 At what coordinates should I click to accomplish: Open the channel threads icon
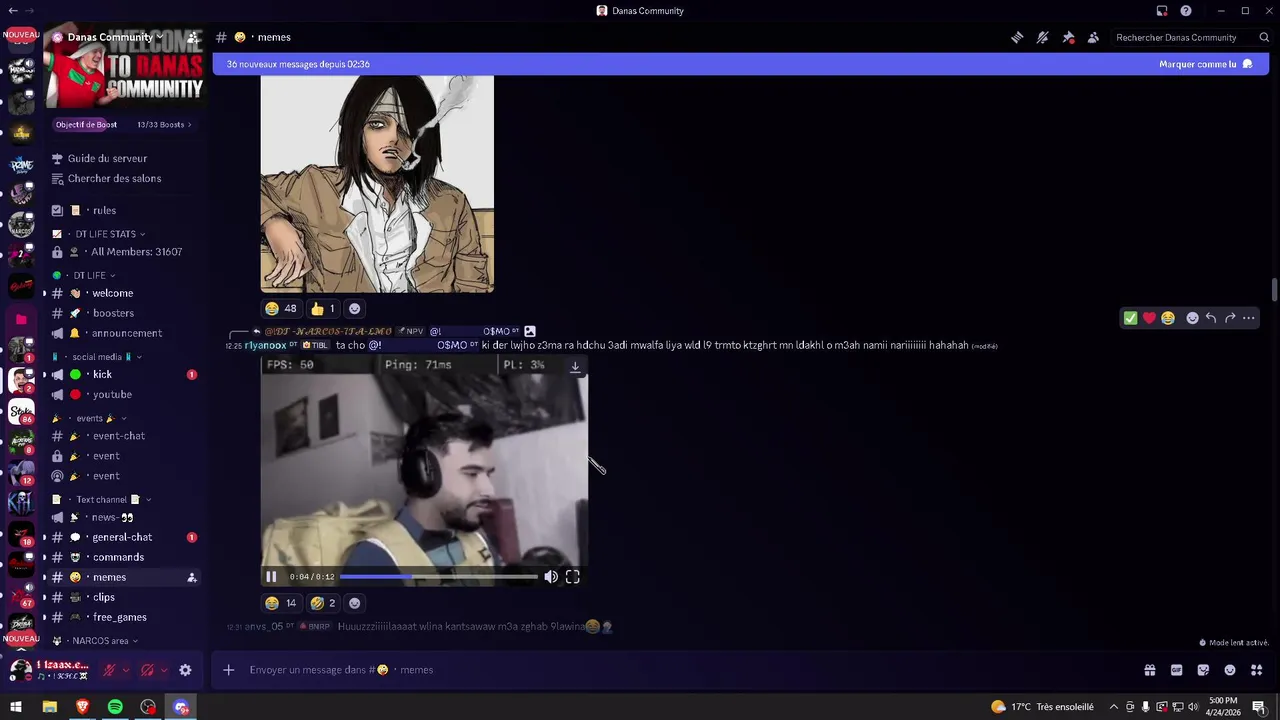click(1017, 37)
